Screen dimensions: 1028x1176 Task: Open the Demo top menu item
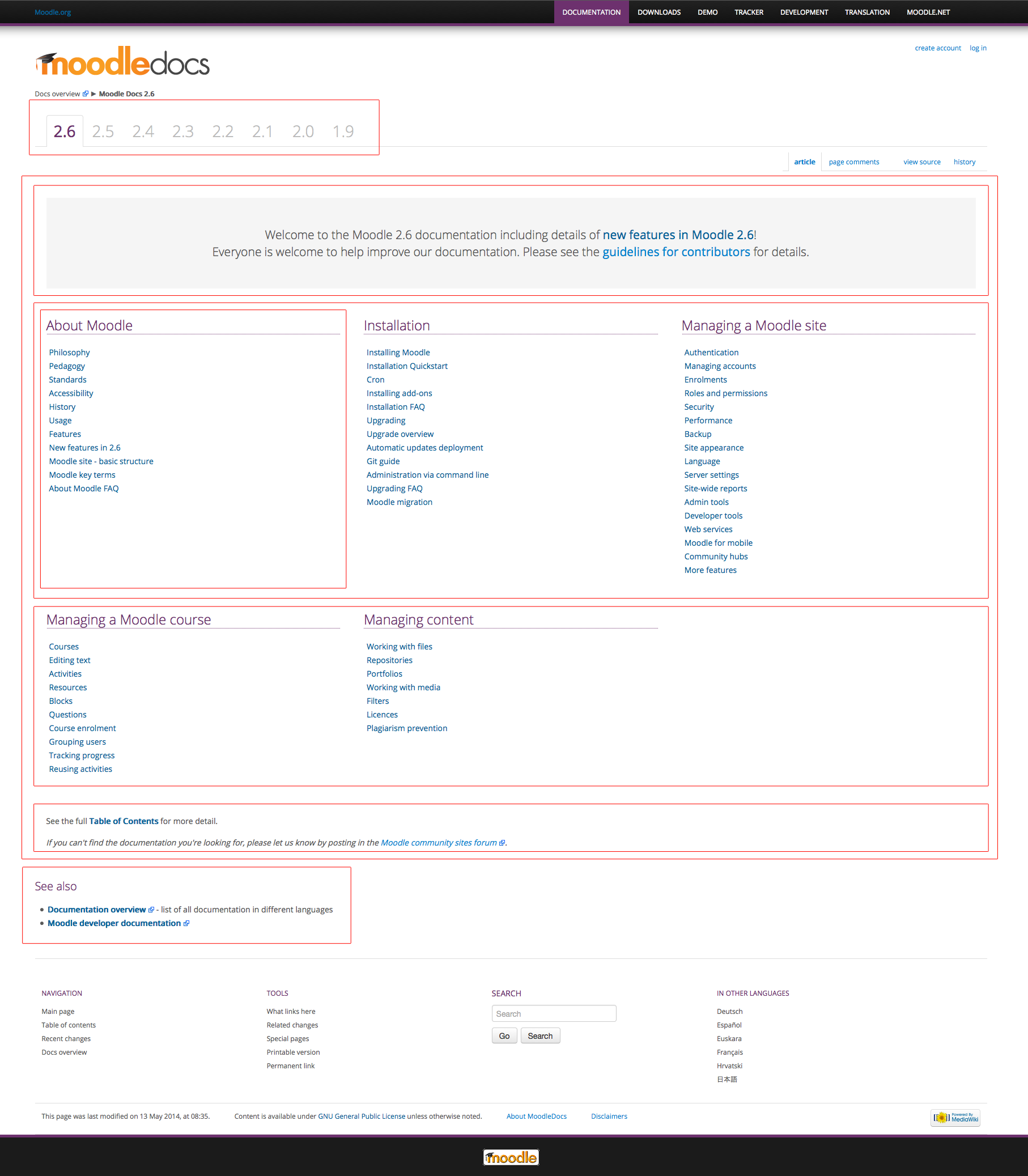(707, 12)
